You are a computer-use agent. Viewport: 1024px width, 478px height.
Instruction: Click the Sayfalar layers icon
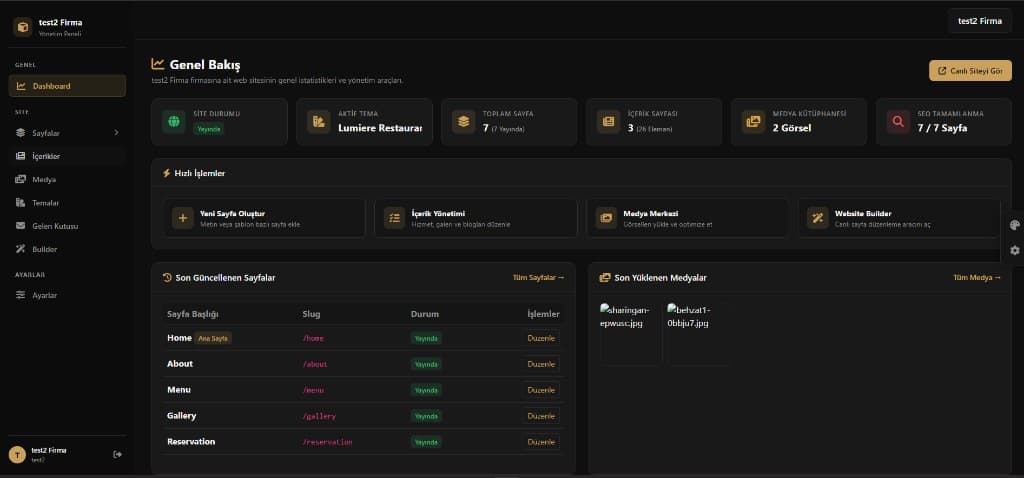20,133
